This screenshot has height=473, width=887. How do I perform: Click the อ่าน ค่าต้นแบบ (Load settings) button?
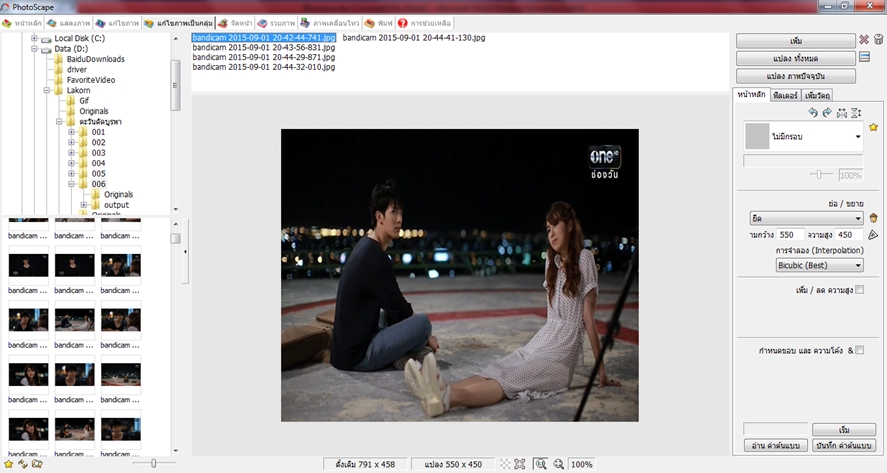tap(775, 446)
